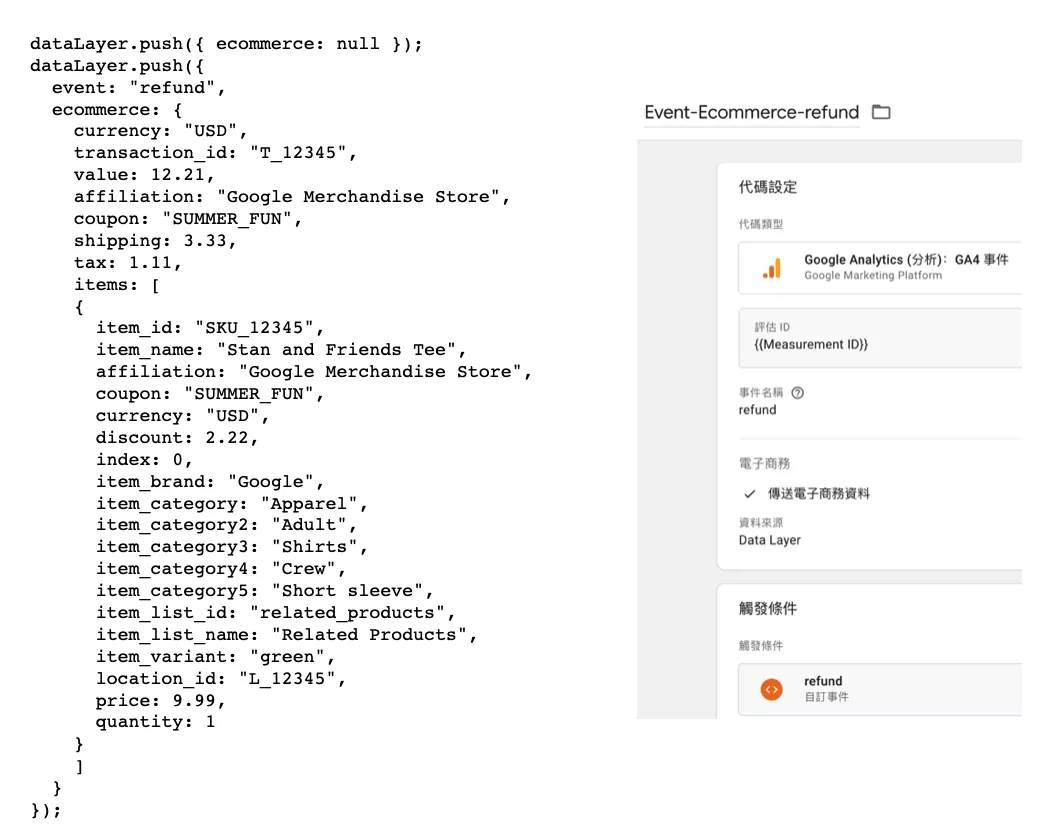Click the help icon next to 事件名稱
Viewport: 1051px width, 828px height.
click(798, 393)
